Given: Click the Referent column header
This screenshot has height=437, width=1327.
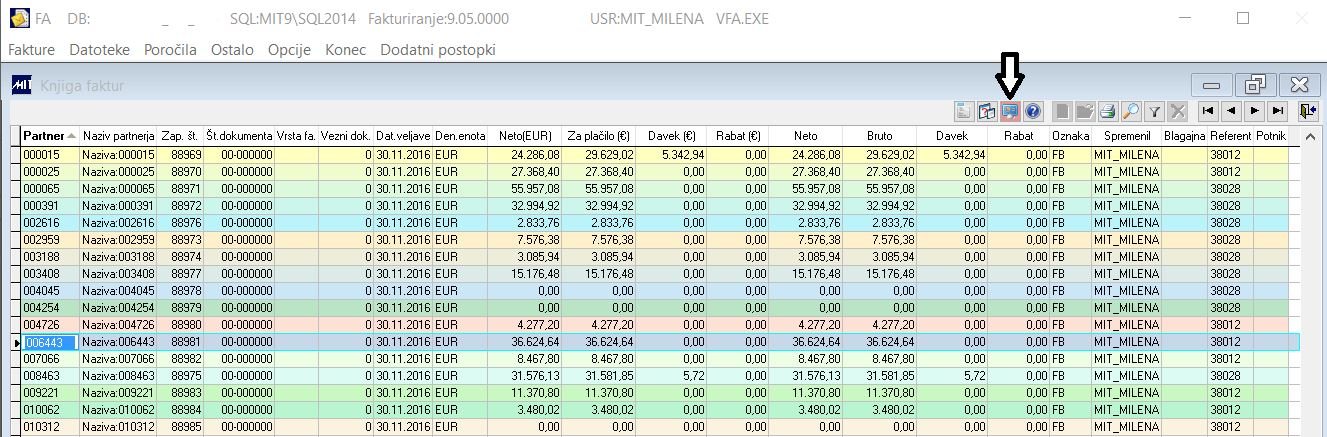Looking at the screenshot, I should pyautogui.click(x=1231, y=135).
